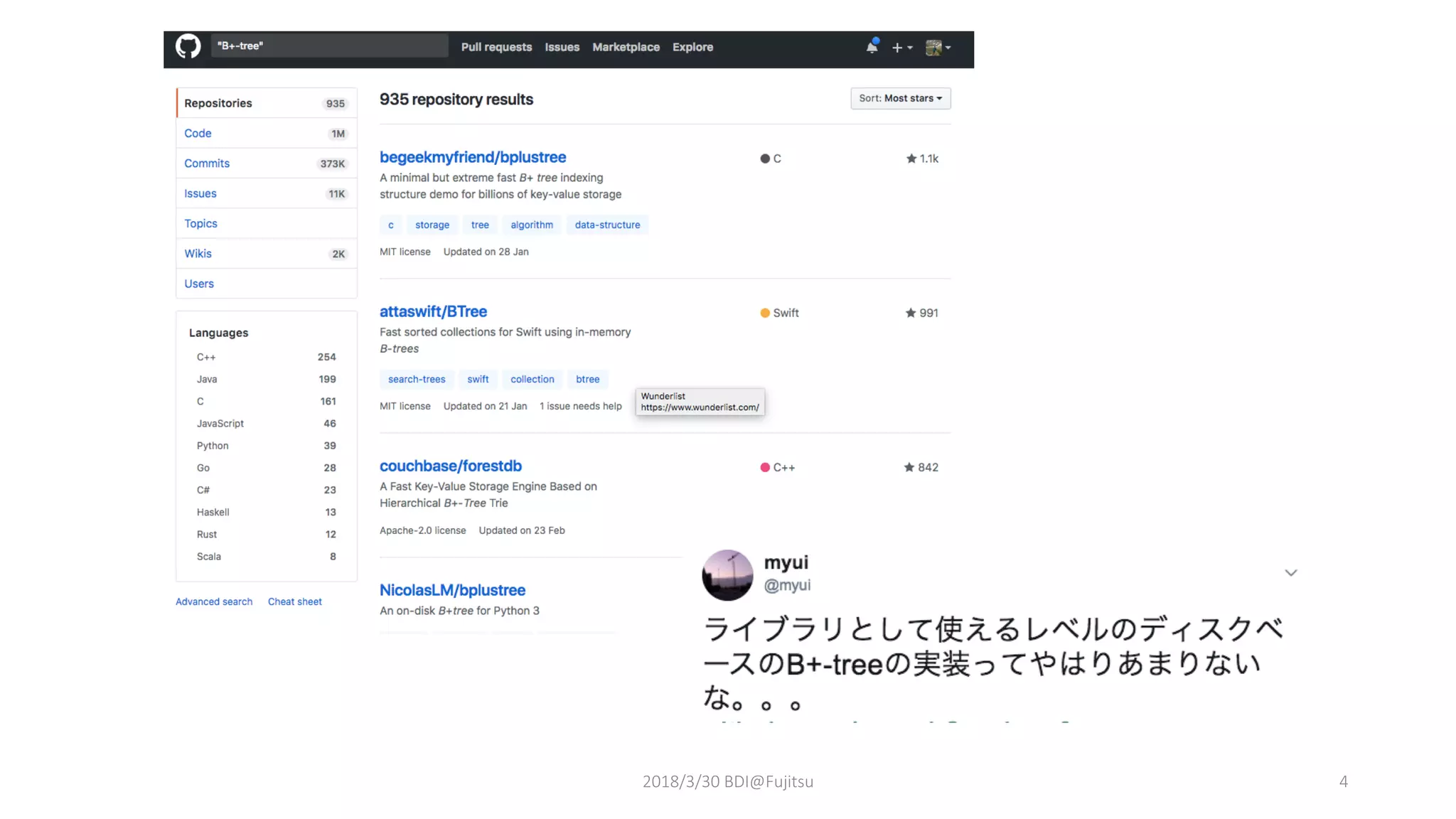Open the Advanced search link
Viewport: 1456px width, 819px height.
pos(214,601)
